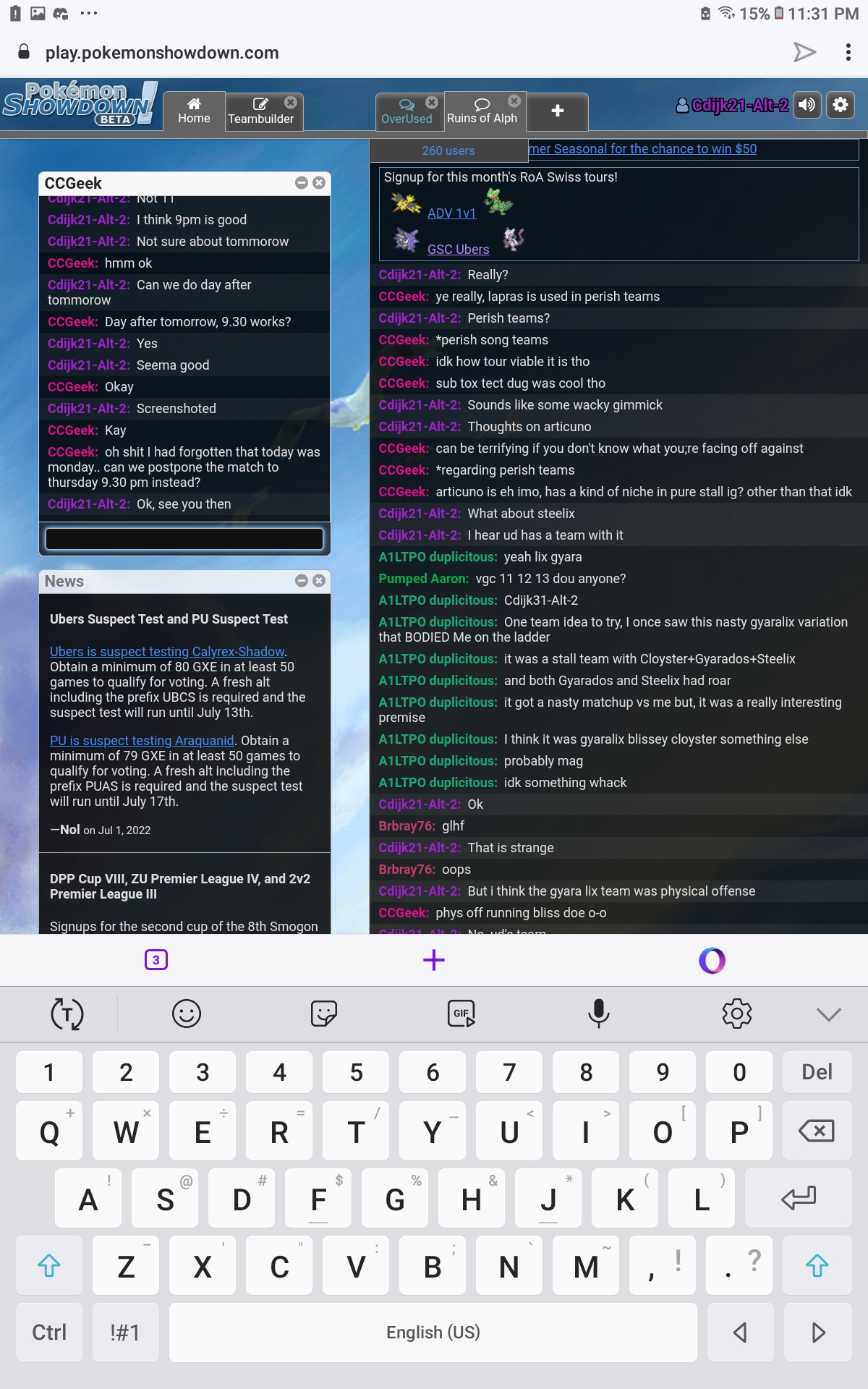The image size is (868, 1389).
Task: Open the GIF keyboard panel
Action: point(461,1014)
